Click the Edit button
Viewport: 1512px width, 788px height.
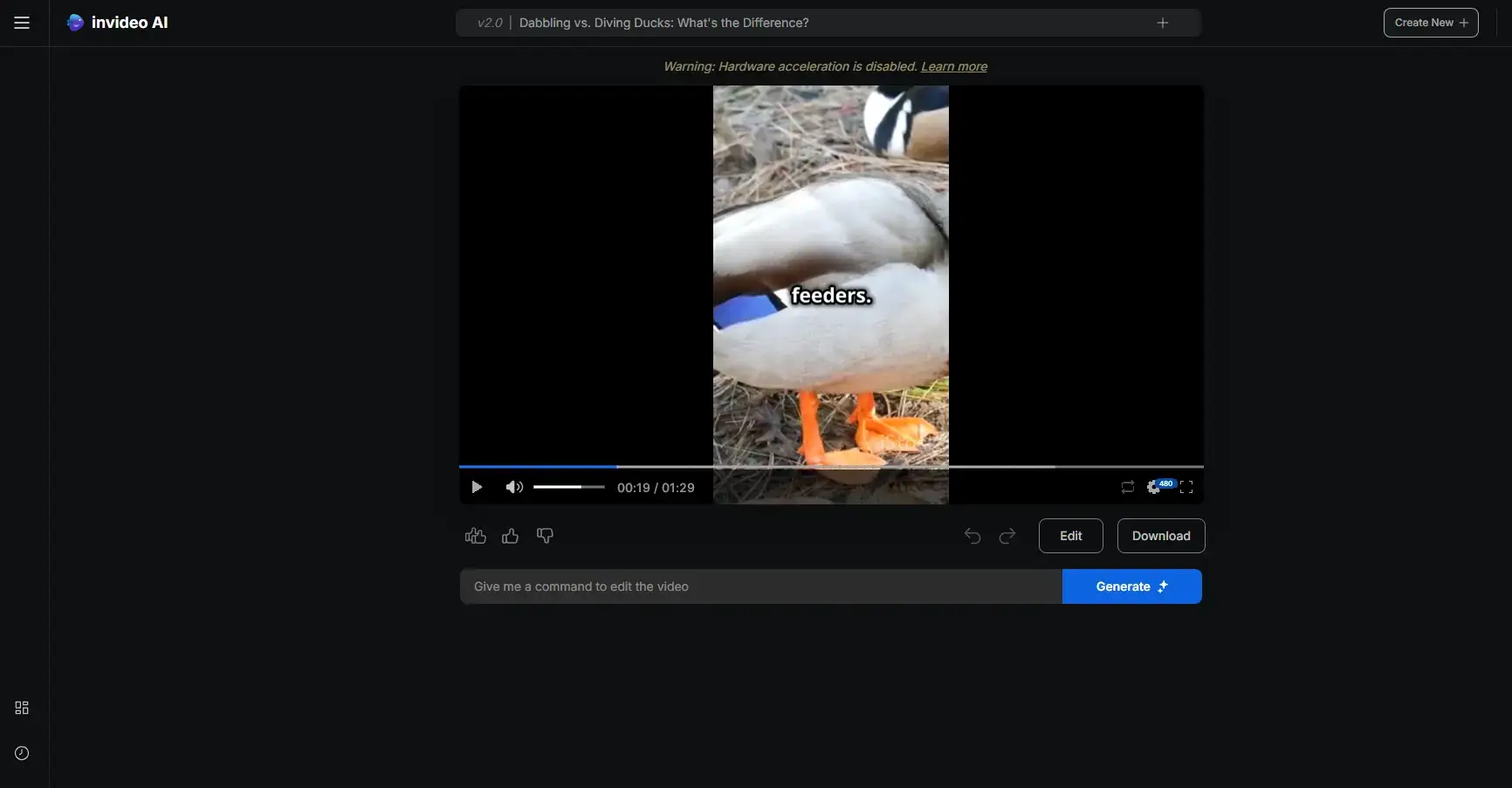1070,536
